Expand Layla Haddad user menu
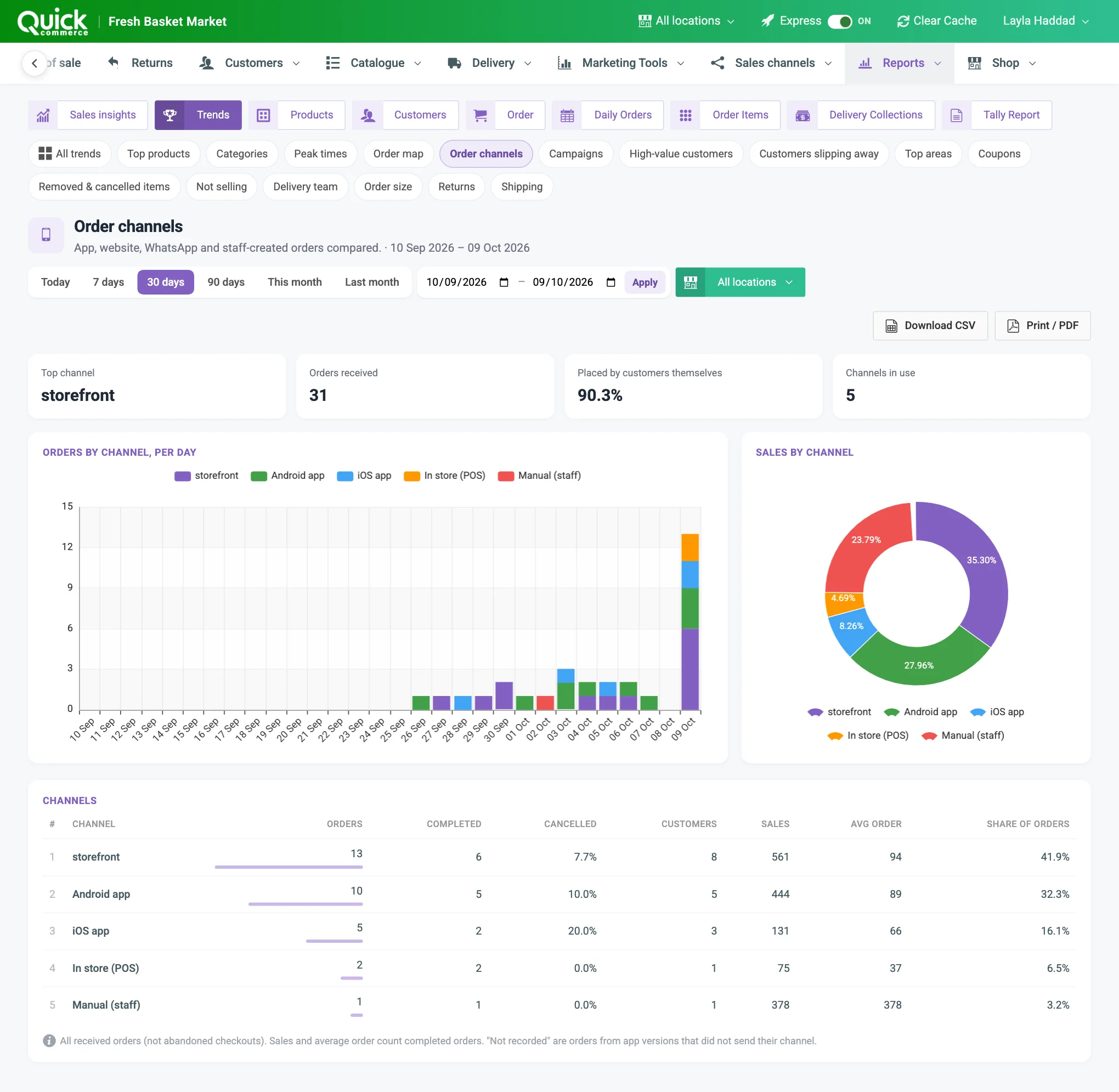This screenshot has height=1092, width=1119. (x=1045, y=21)
